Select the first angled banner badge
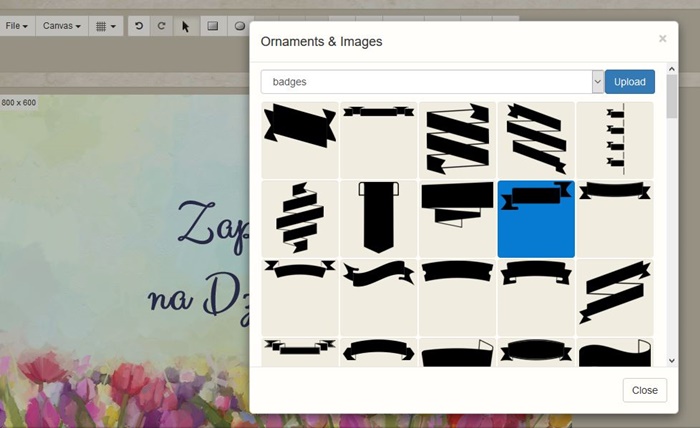This screenshot has width=700, height=428. point(300,140)
